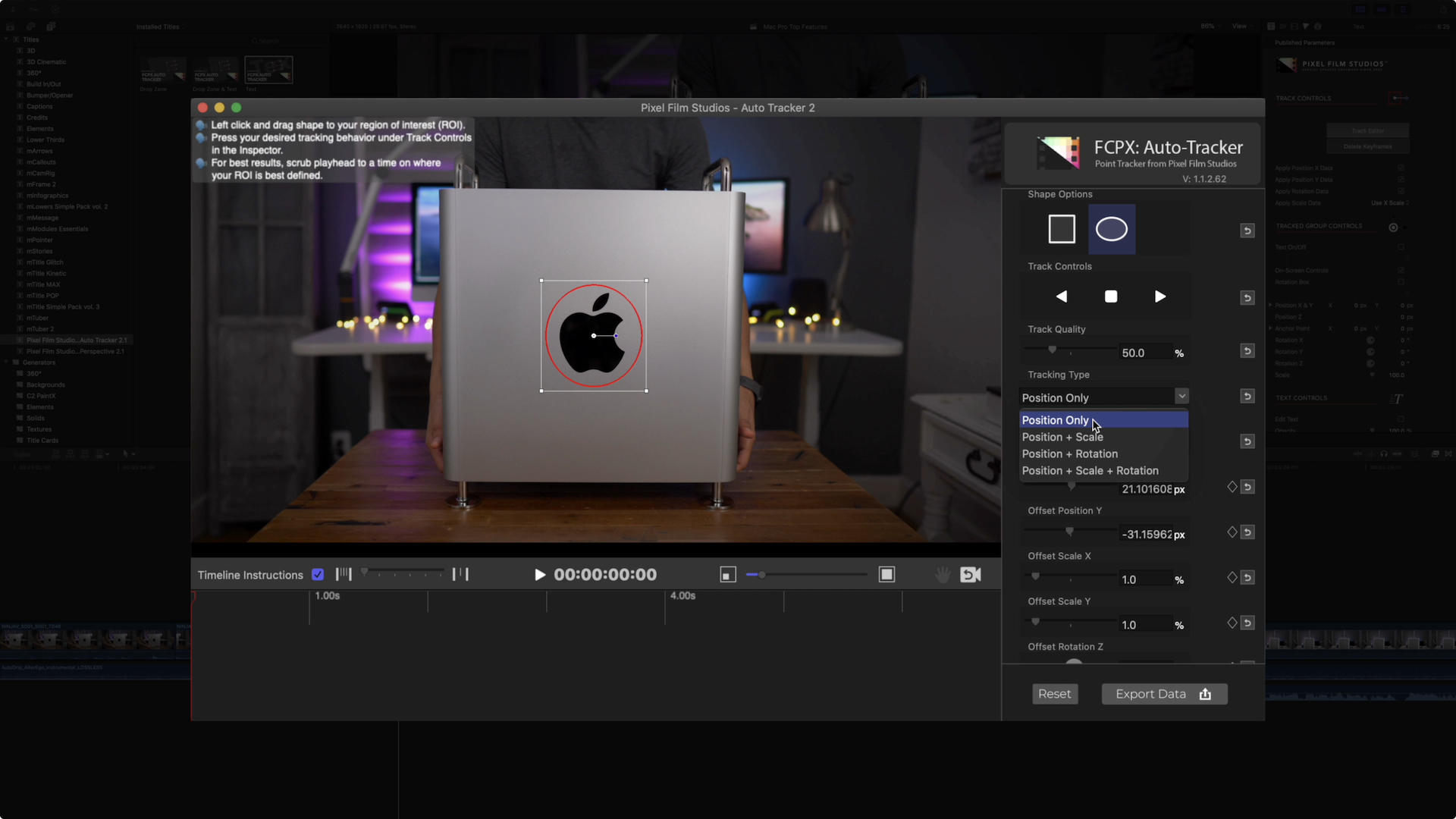Select the ellipse shape option
The width and height of the screenshot is (1456, 819).
(1112, 229)
